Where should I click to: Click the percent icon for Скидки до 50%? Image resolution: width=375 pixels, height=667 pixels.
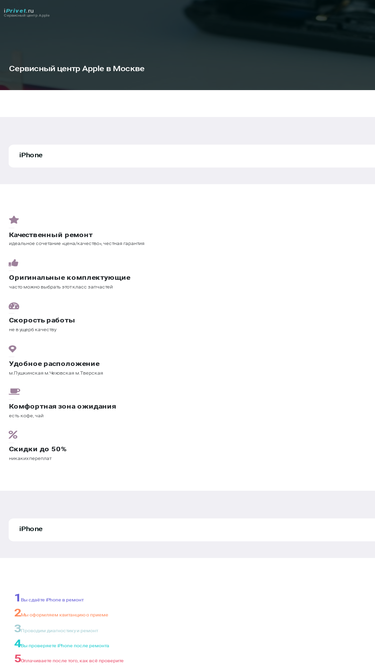[13, 435]
